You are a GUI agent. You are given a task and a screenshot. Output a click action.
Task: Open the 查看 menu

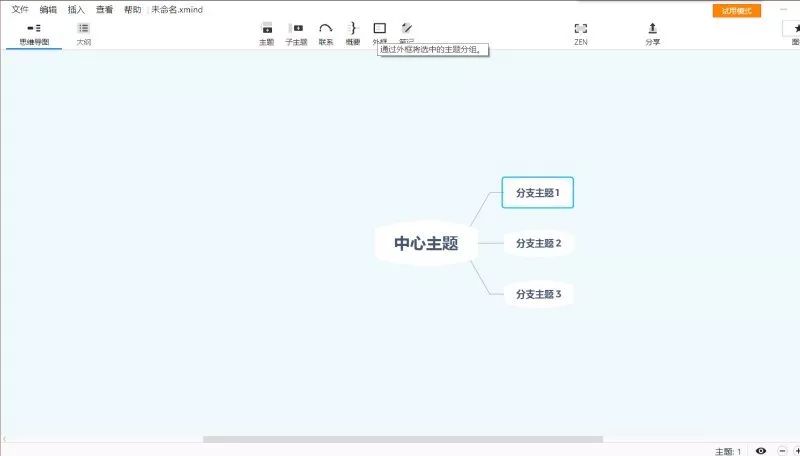coord(105,10)
